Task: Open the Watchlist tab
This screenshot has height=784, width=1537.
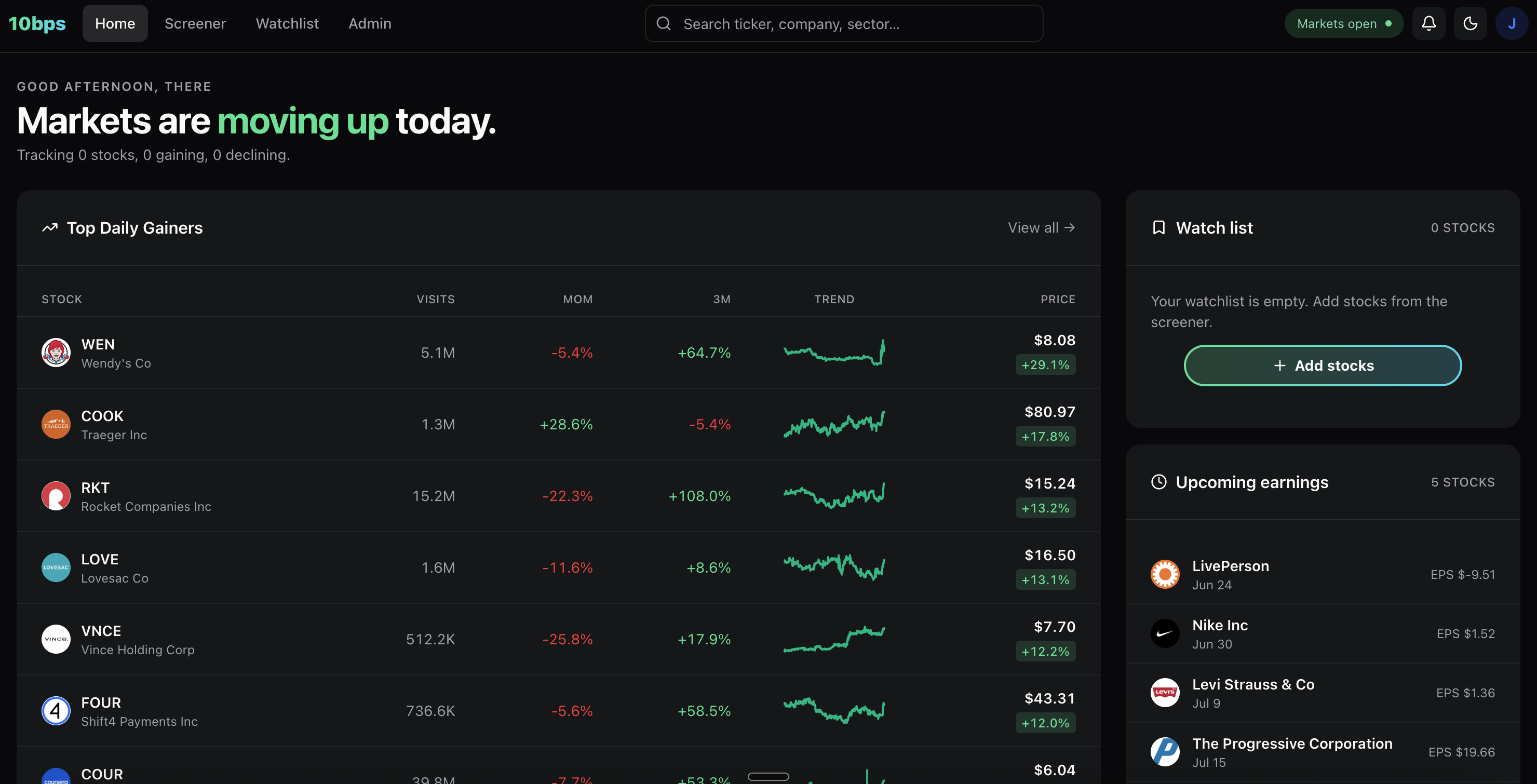Action: click(287, 23)
